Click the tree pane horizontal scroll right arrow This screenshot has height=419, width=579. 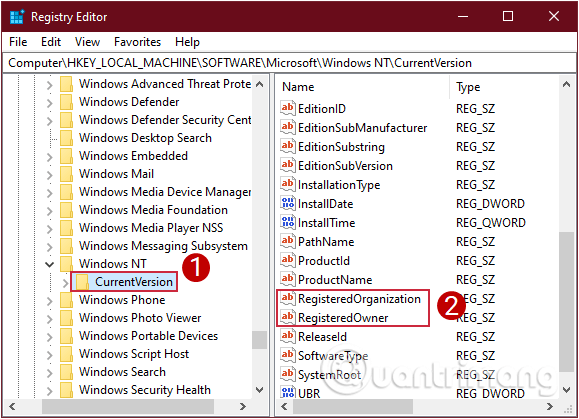243,406
